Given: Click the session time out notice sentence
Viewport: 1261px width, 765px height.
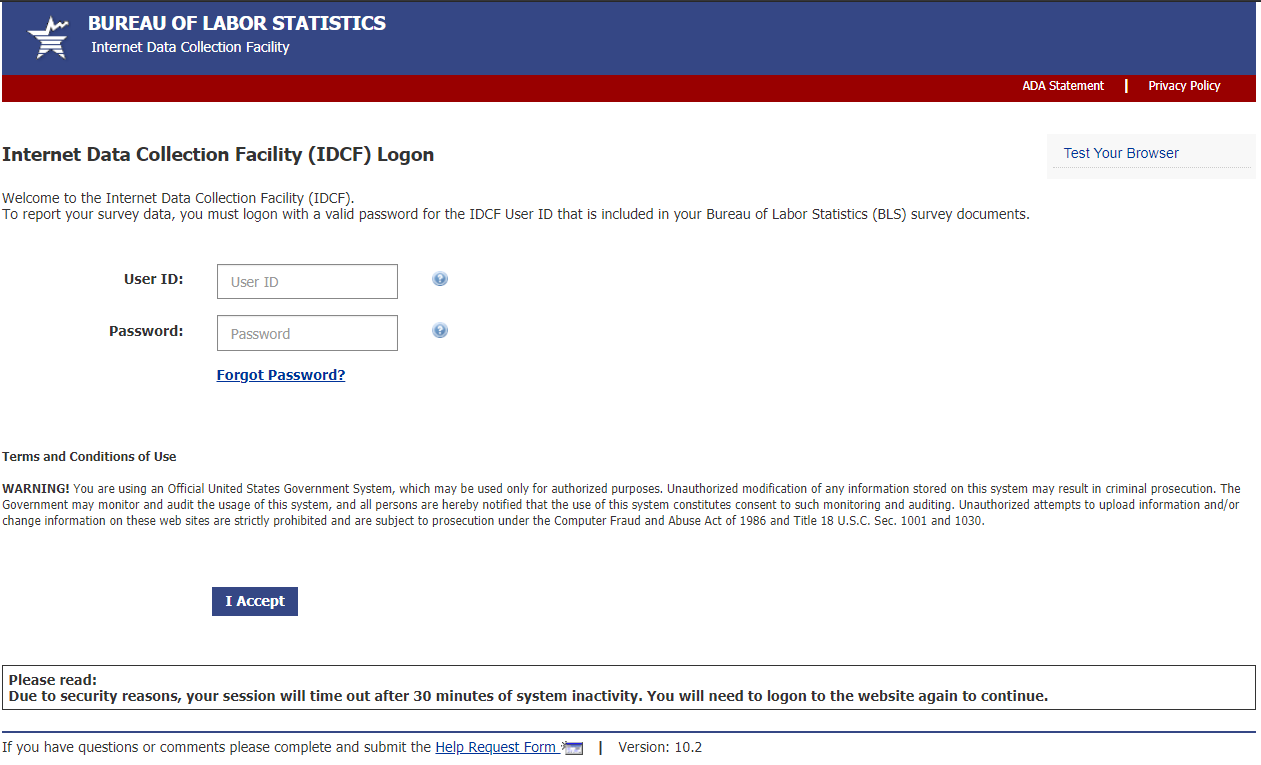Looking at the screenshot, I should tap(528, 696).
